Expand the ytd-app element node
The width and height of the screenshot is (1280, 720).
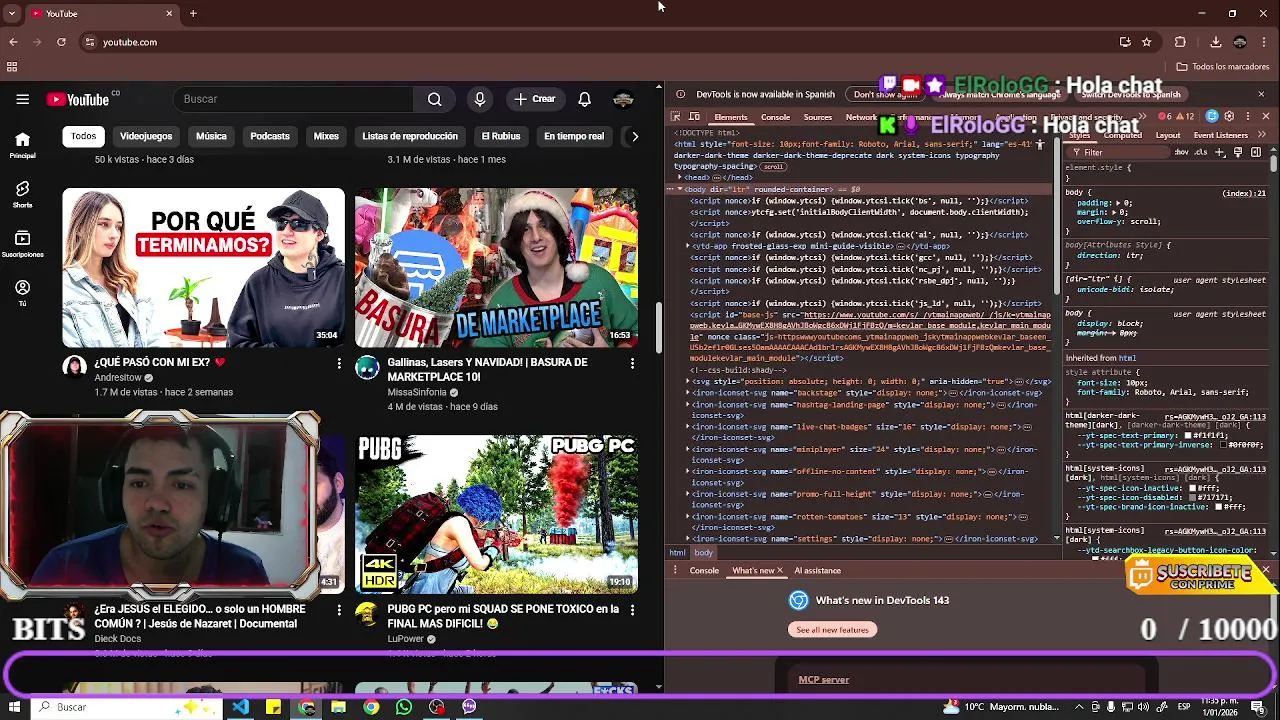[x=688, y=246]
